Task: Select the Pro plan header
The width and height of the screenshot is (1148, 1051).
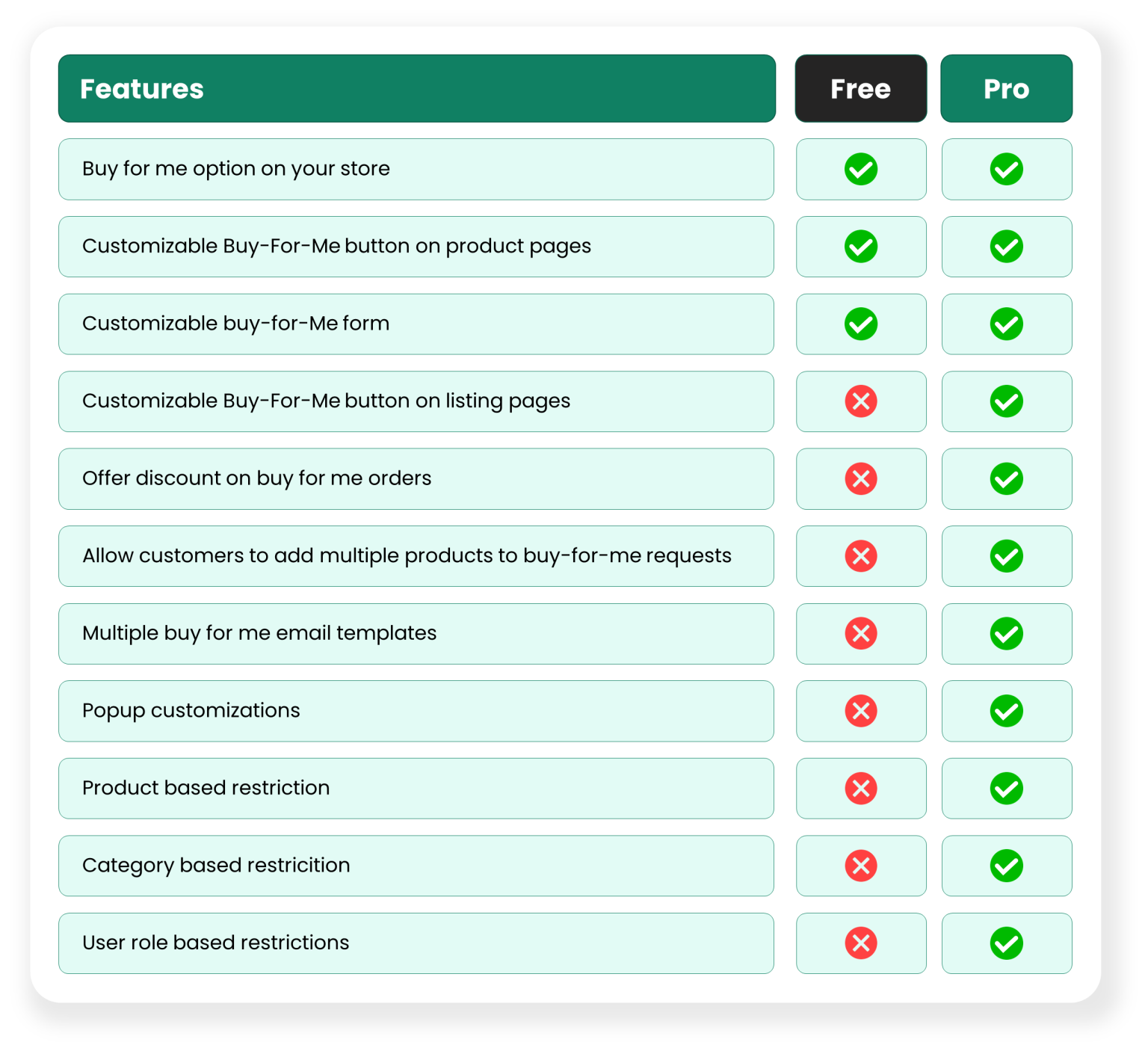Action: 1007,88
